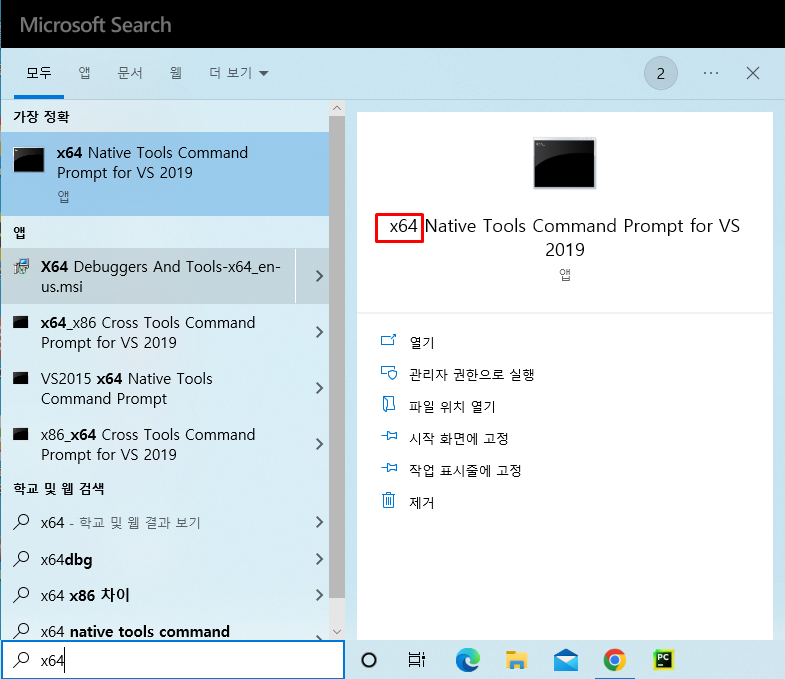This screenshot has width=785, height=679.
Task: Click the magnifier icon in search box
Action: coord(21,659)
